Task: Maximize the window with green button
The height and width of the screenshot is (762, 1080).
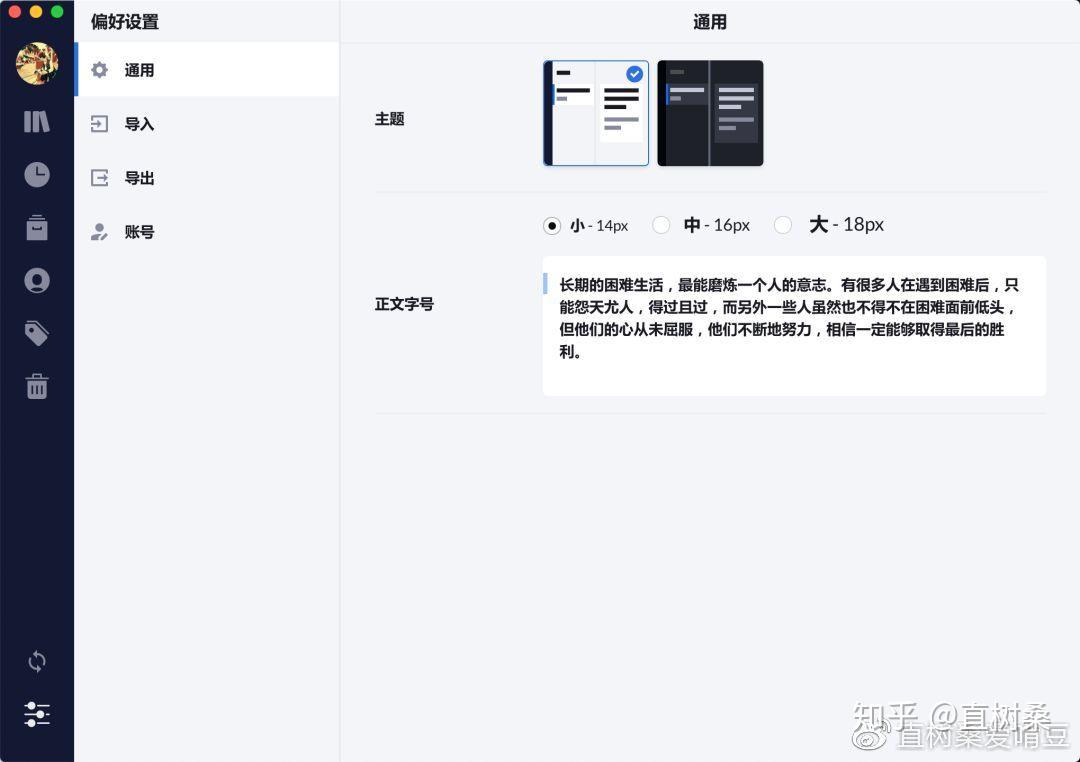Action: (57, 11)
